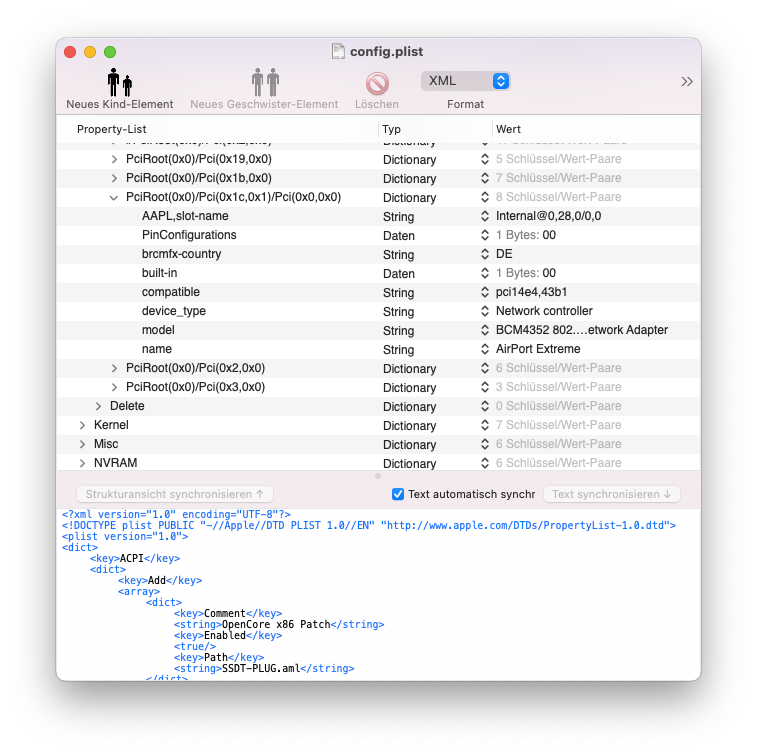This screenshot has height=755, width=757.
Task: Select the compatible key
Action: (170, 292)
